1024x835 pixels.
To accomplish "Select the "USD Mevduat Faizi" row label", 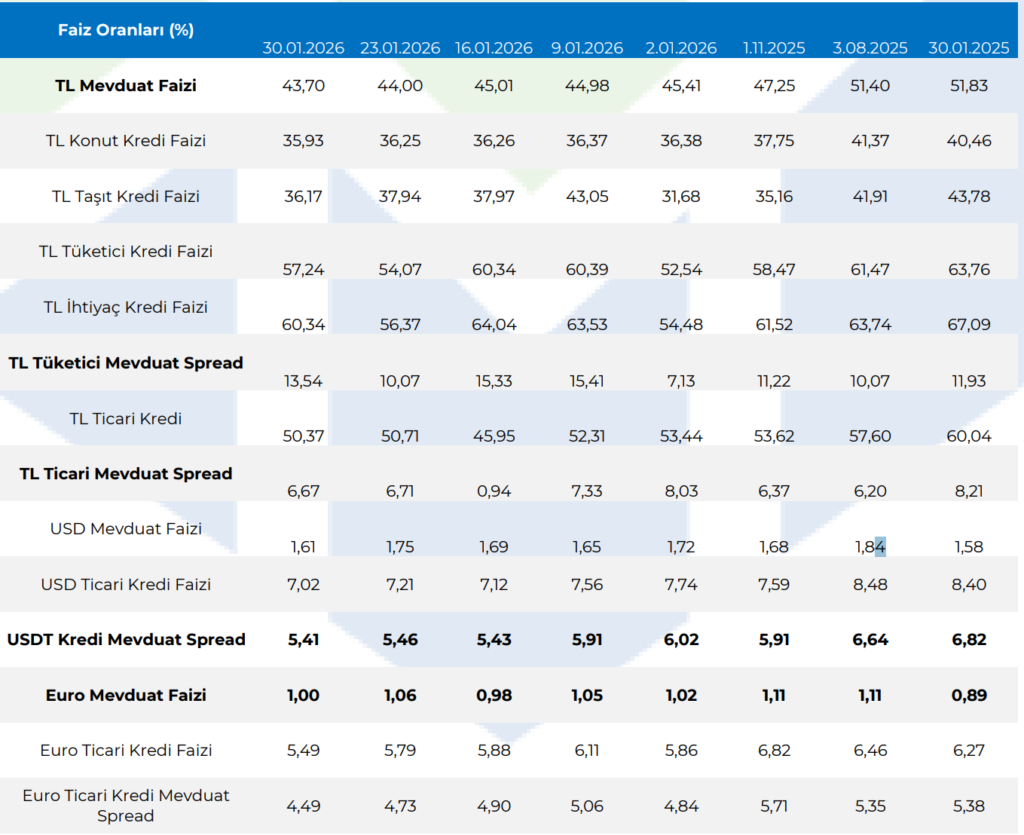I will [x=126, y=529].
